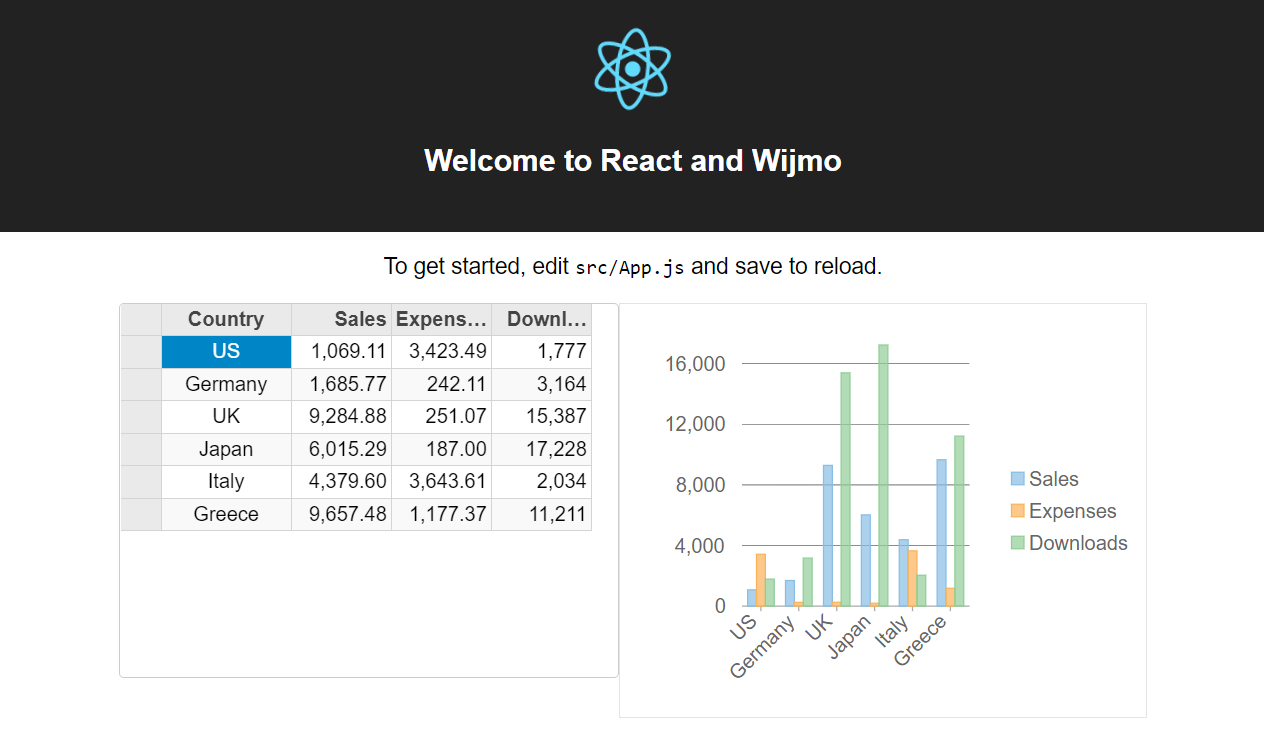The width and height of the screenshot is (1264, 740).
Task: Click the select-all corner cell in grid
Action: coord(141,319)
